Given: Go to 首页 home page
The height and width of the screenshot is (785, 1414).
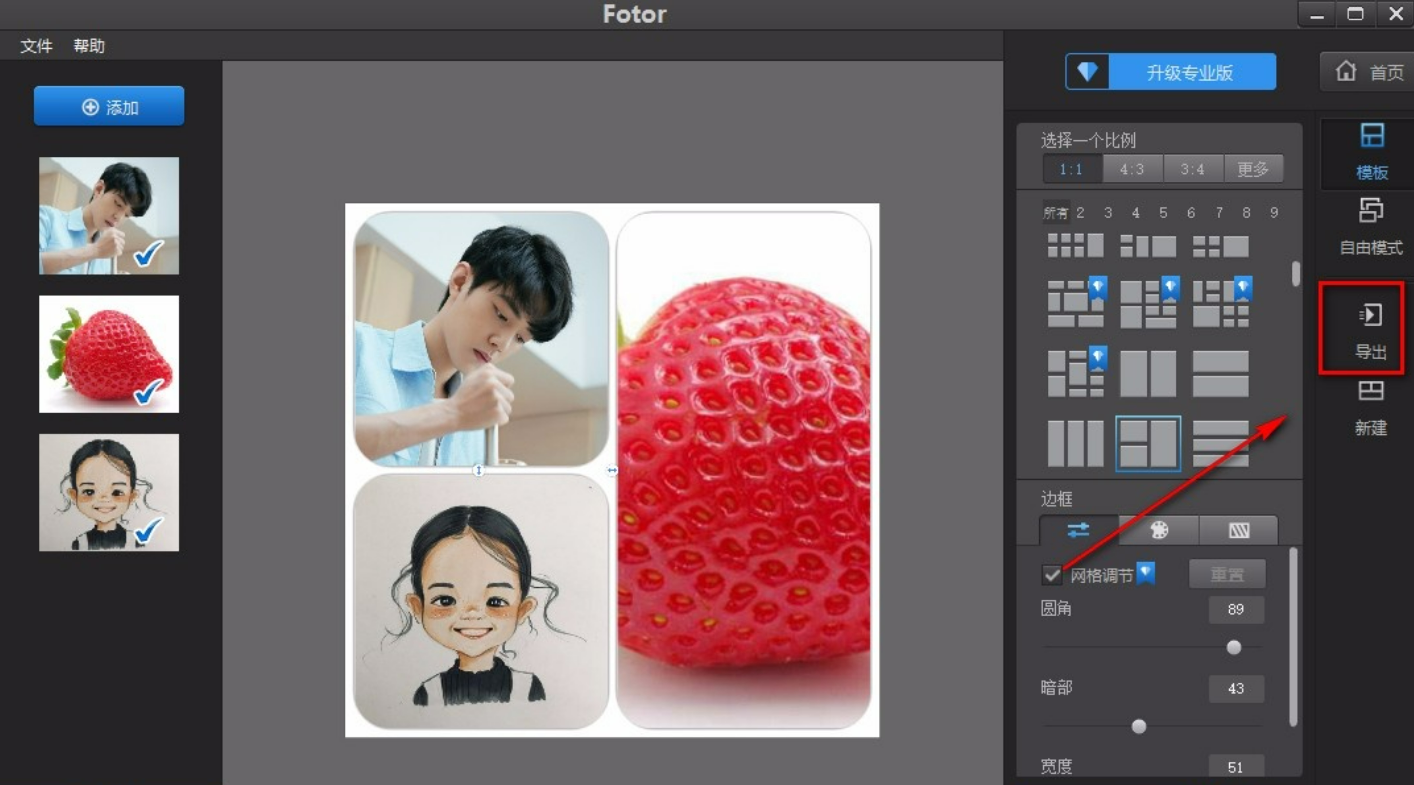Looking at the screenshot, I should click(x=1367, y=72).
